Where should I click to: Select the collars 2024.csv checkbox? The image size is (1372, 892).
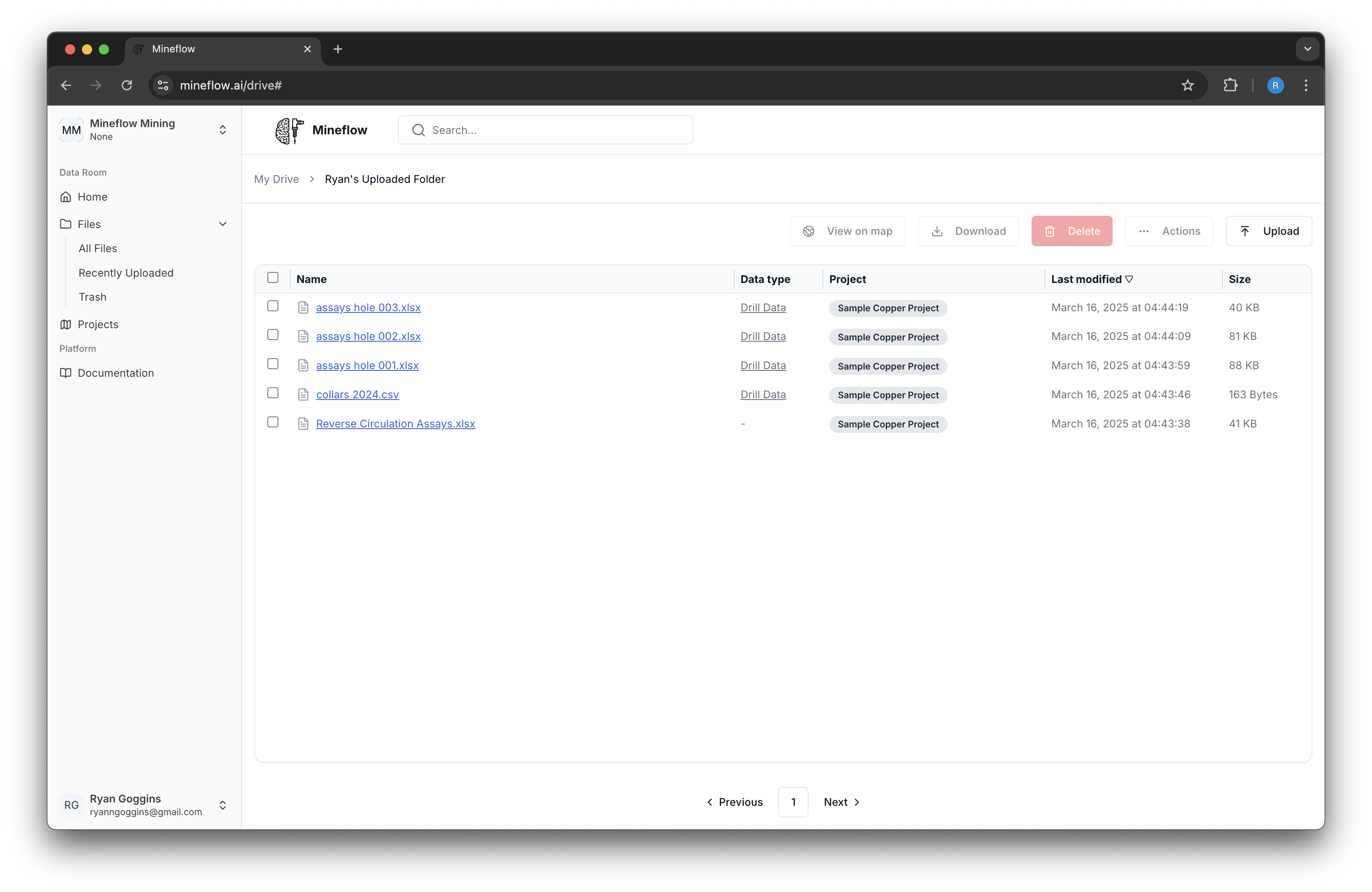(x=273, y=393)
